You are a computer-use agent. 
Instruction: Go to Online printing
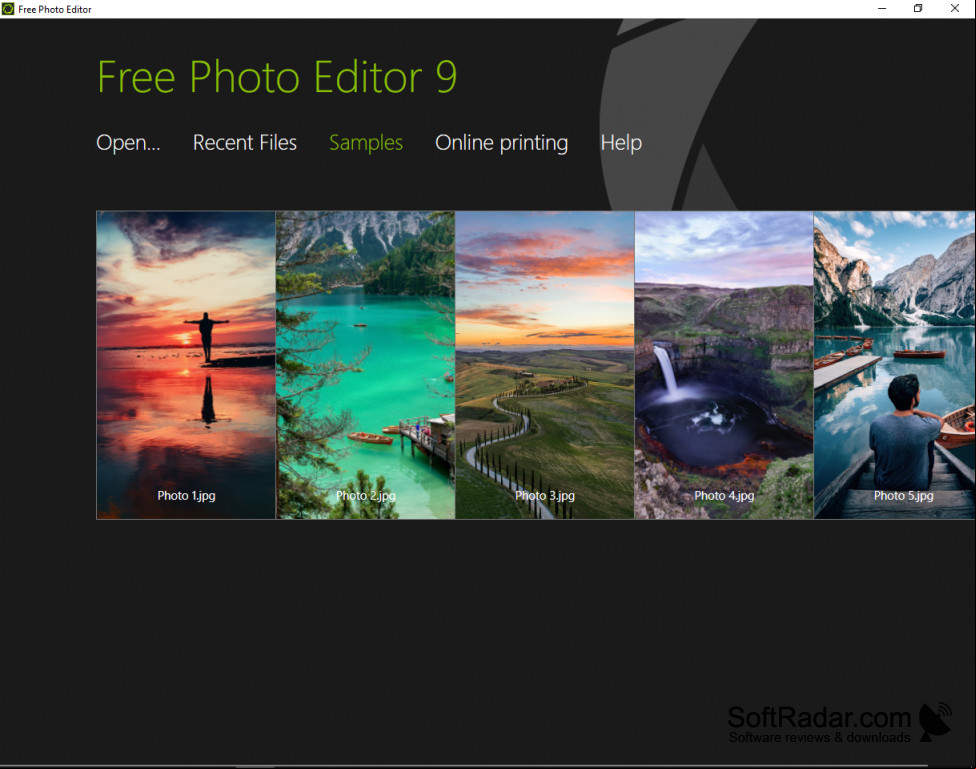(501, 143)
